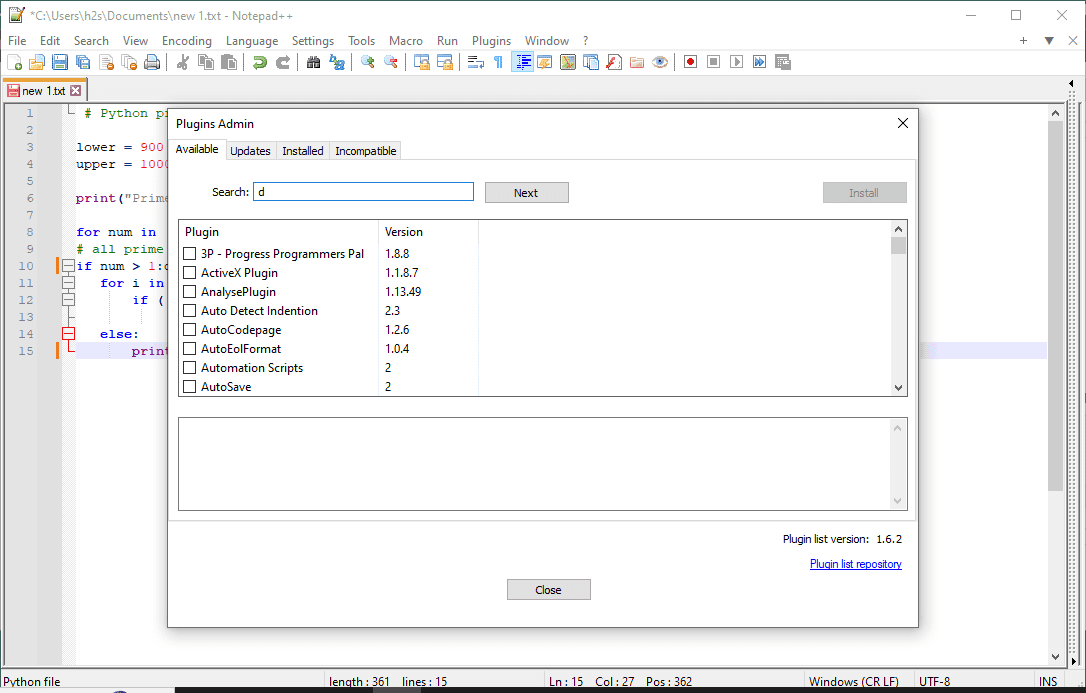This screenshot has height=693, width=1086.
Task: Collapse the fold marker on line 10
Action: [68, 266]
